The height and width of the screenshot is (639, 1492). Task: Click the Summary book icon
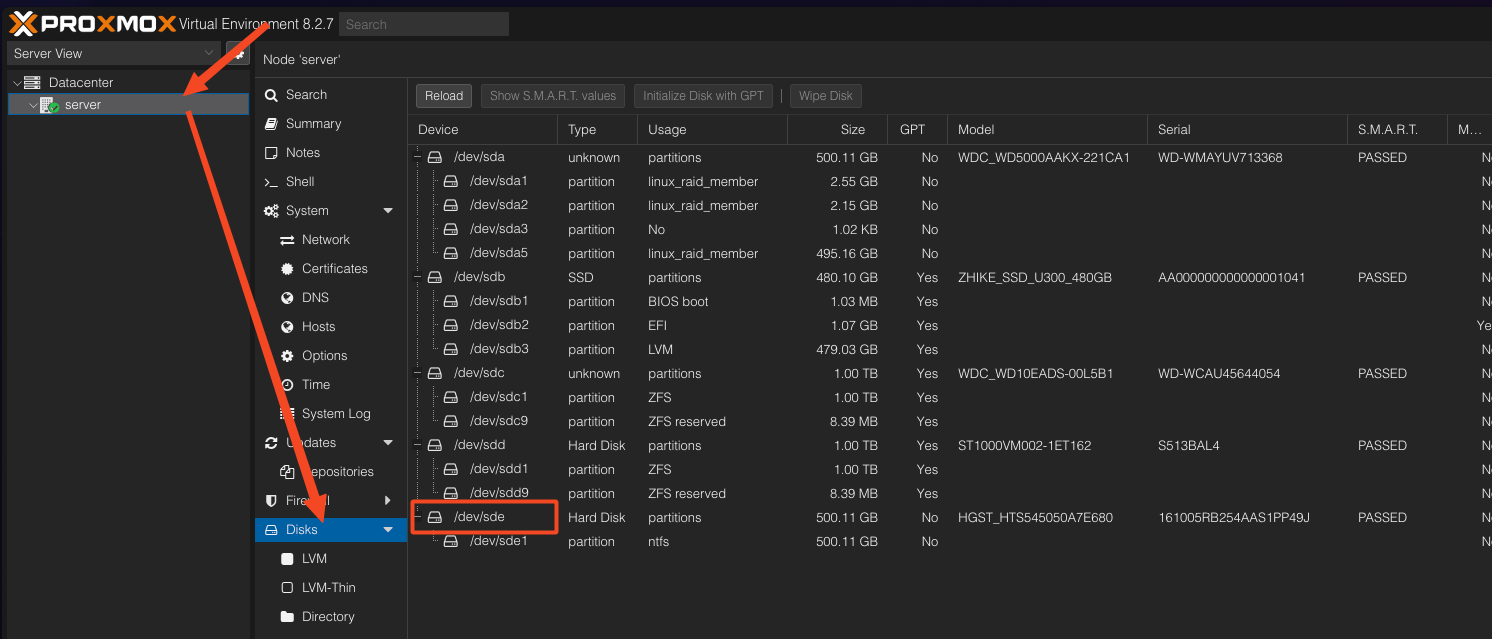[270, 124]
